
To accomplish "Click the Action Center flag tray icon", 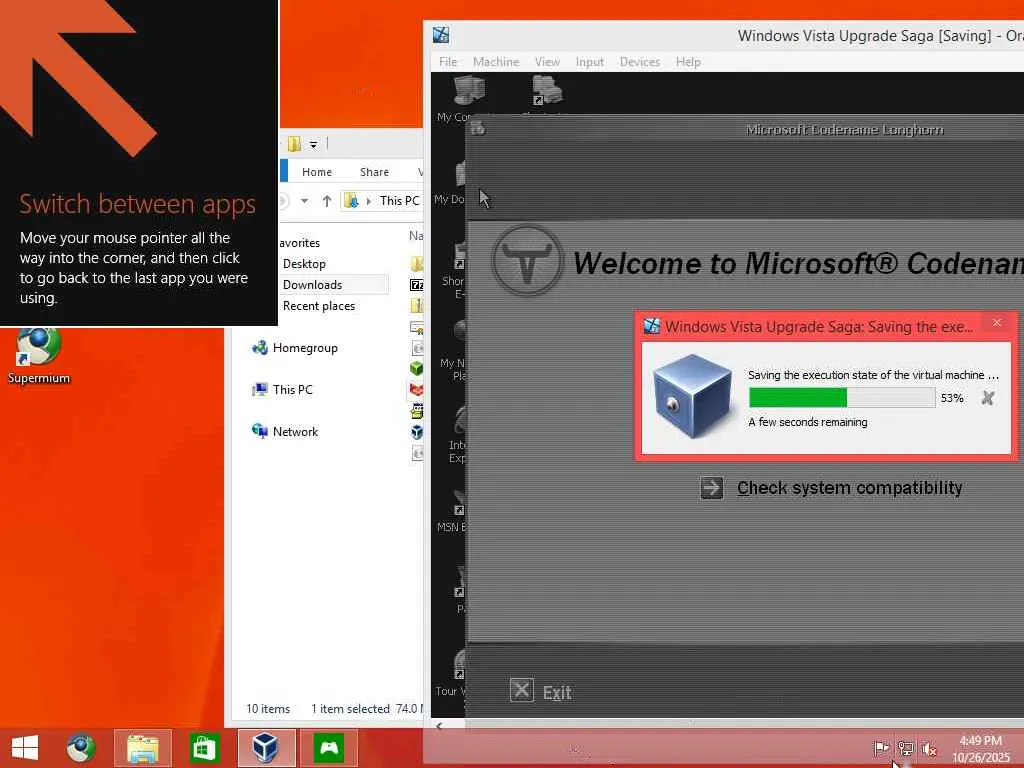I will 881,748.
